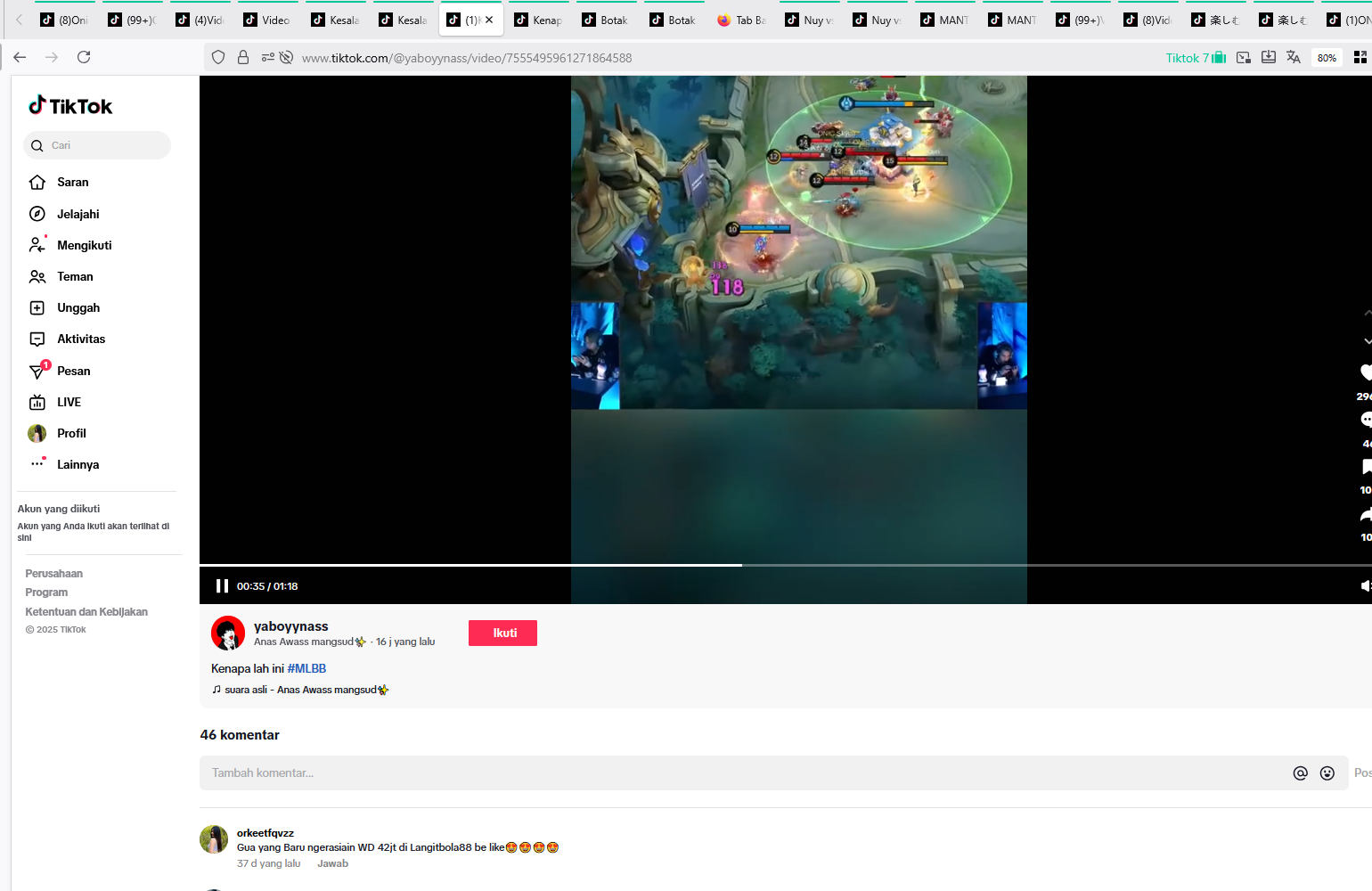Go to the next video with the down chevron

point(1368,341)
